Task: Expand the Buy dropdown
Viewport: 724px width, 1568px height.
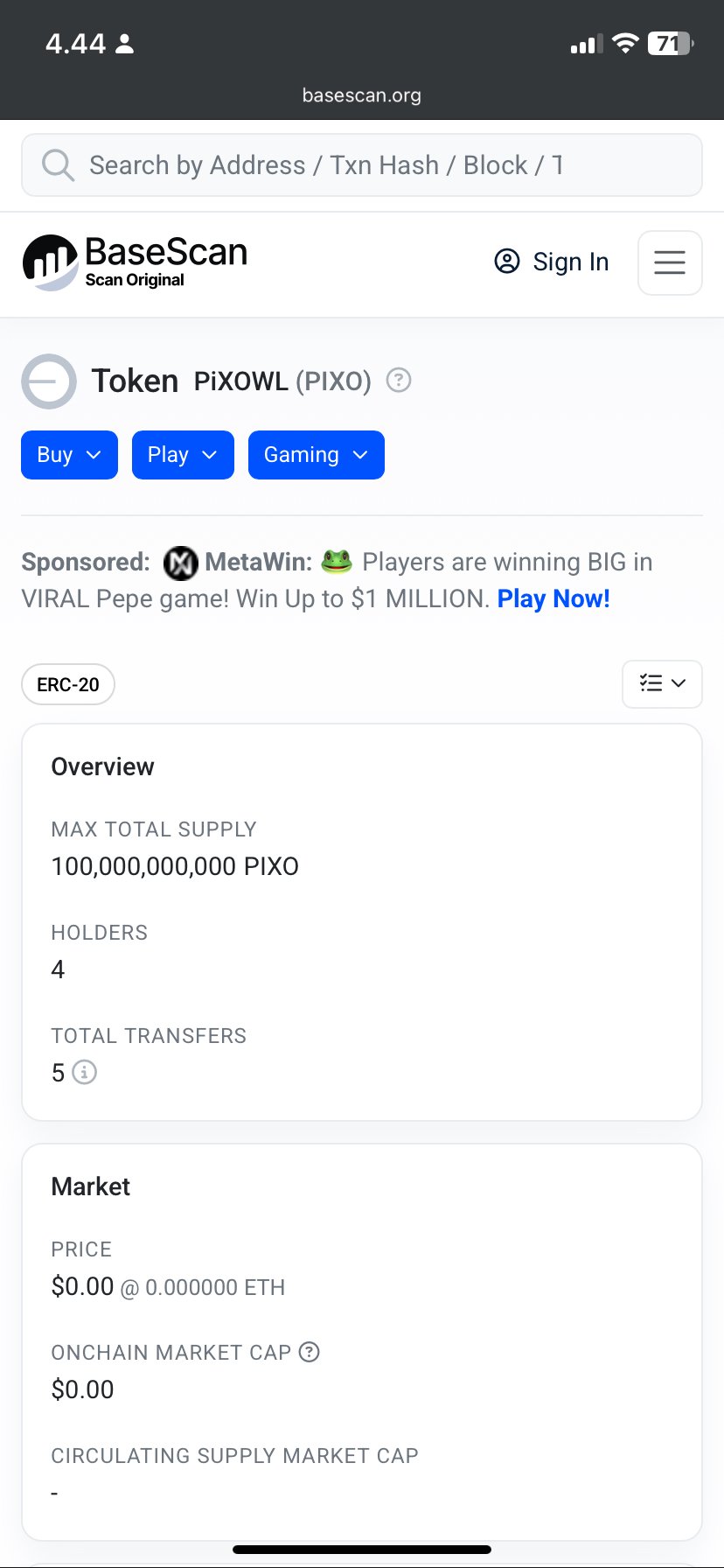Action: (x=69, y=455)
